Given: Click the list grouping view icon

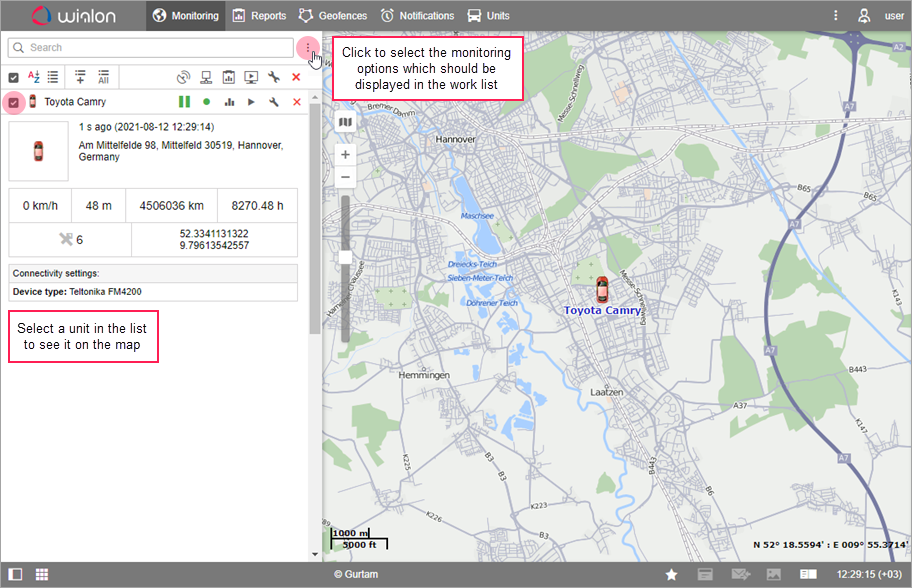Looking at the screenshot, I should 53,77.
